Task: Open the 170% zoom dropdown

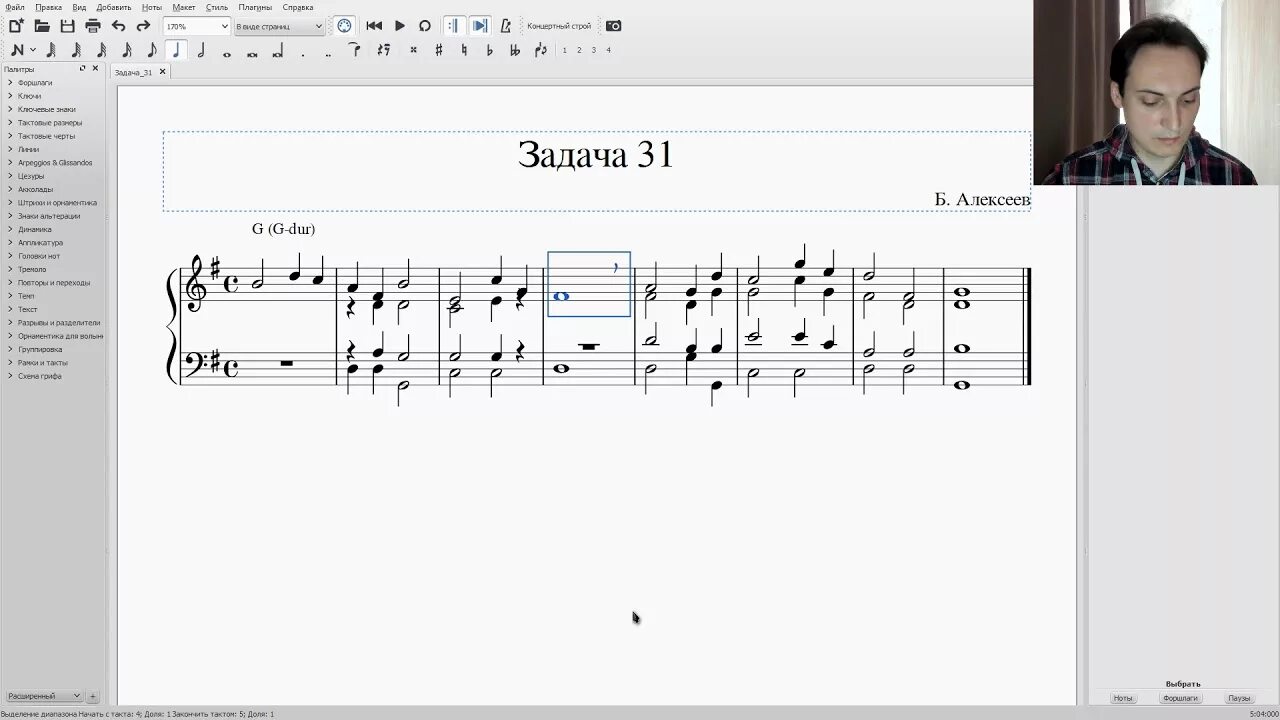Action: 197,26
